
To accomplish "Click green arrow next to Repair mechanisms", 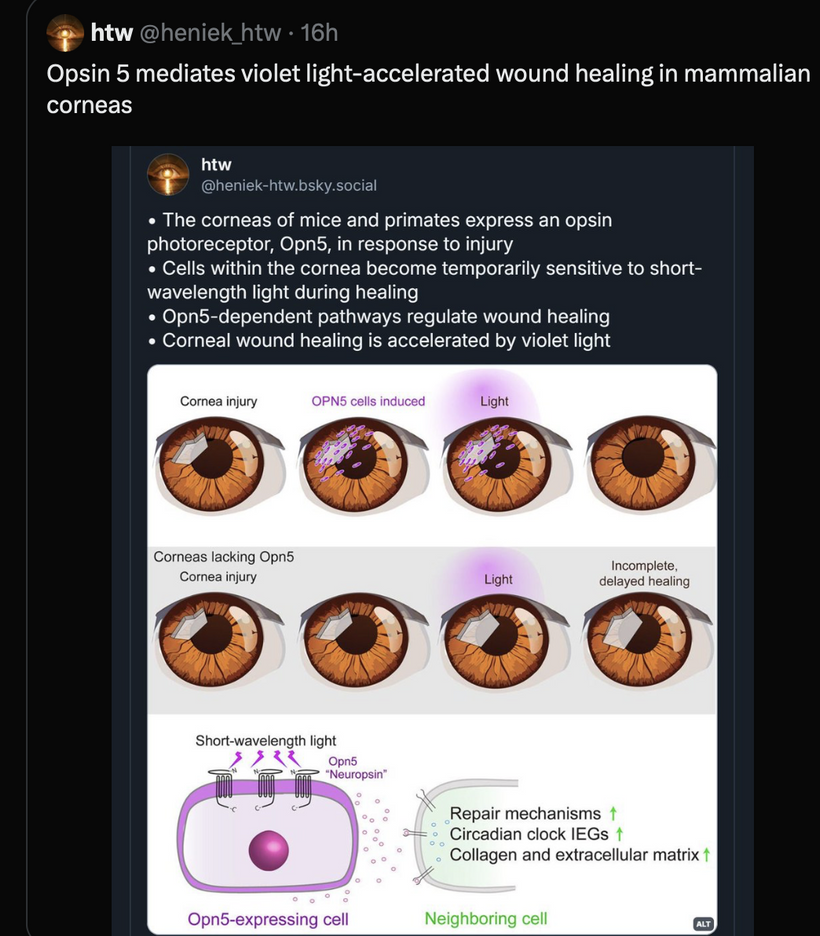I will [x=612, y=813].
